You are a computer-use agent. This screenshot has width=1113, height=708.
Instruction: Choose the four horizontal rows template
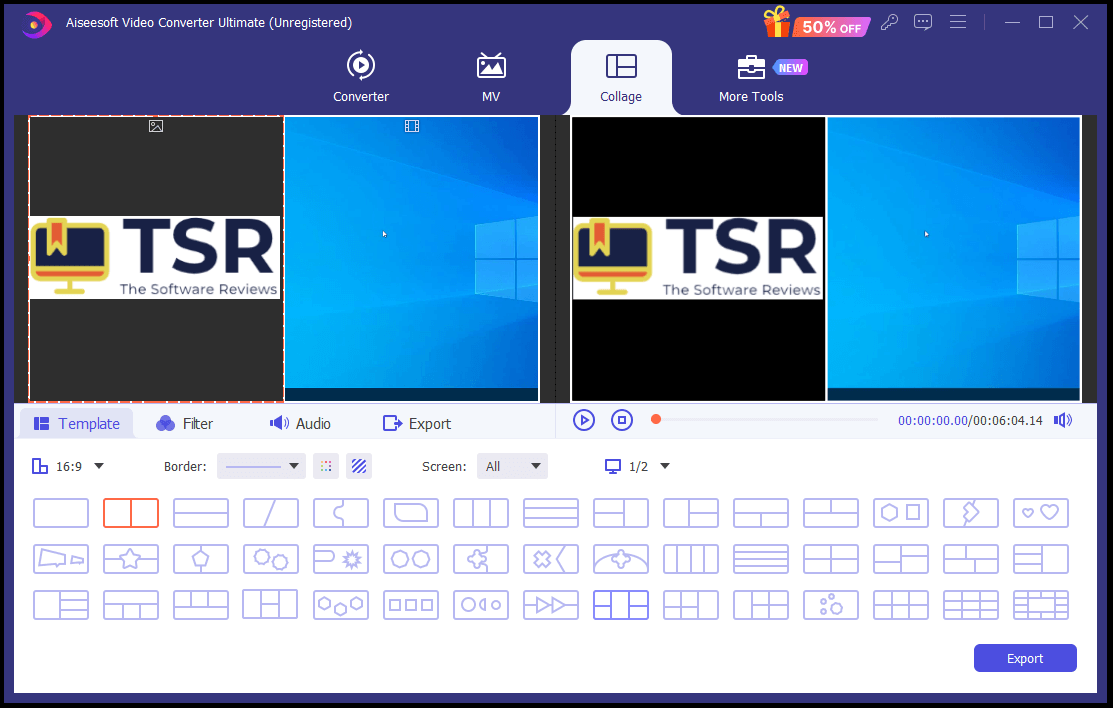[x=761, y=559]
